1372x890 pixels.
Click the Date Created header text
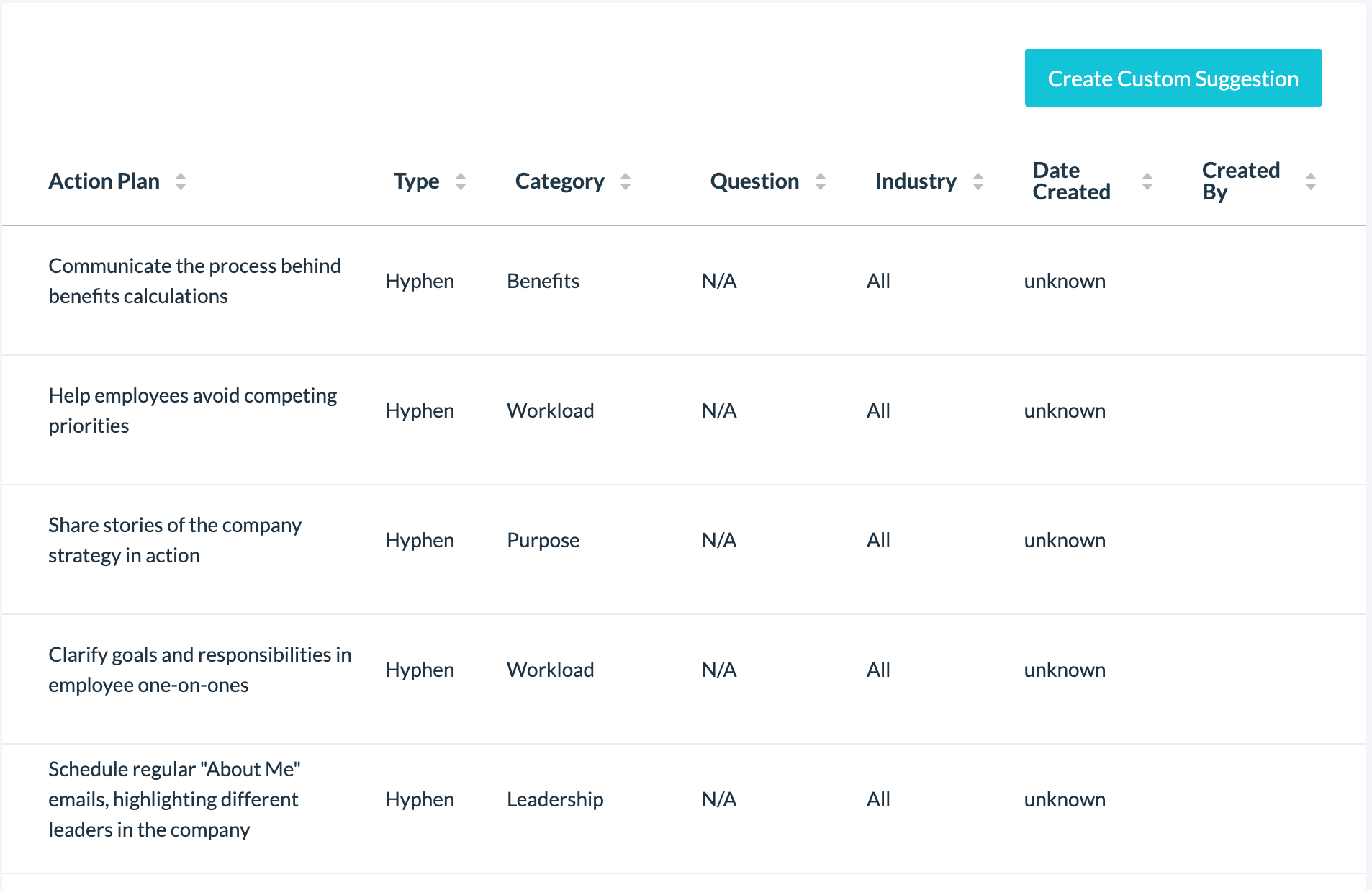click(x=1071, y=181)
